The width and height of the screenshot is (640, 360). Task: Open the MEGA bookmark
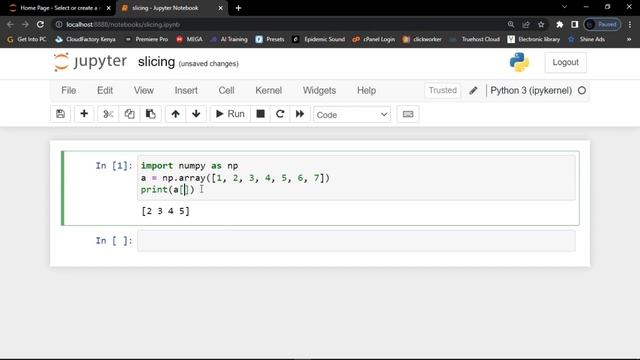[x=189, y=39]
